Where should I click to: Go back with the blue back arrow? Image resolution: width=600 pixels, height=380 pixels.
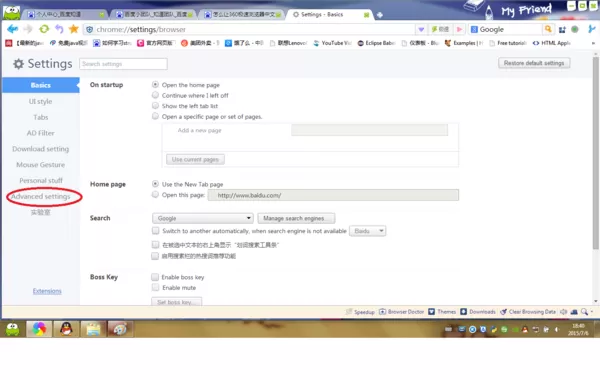pyautogui.click(x=12, y=29)
